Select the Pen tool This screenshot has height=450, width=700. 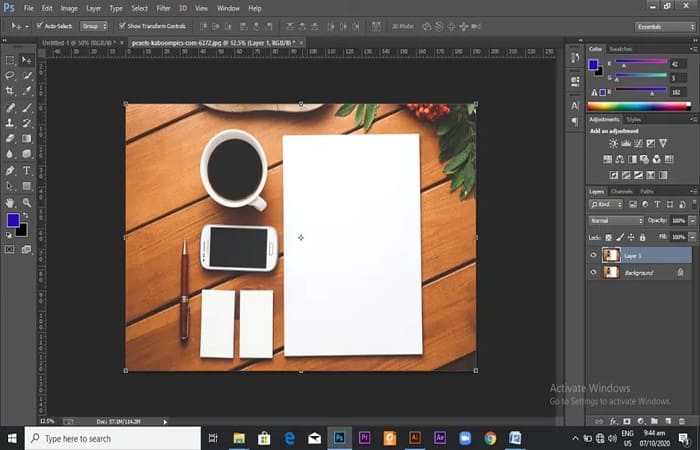(x=10, y=171)
